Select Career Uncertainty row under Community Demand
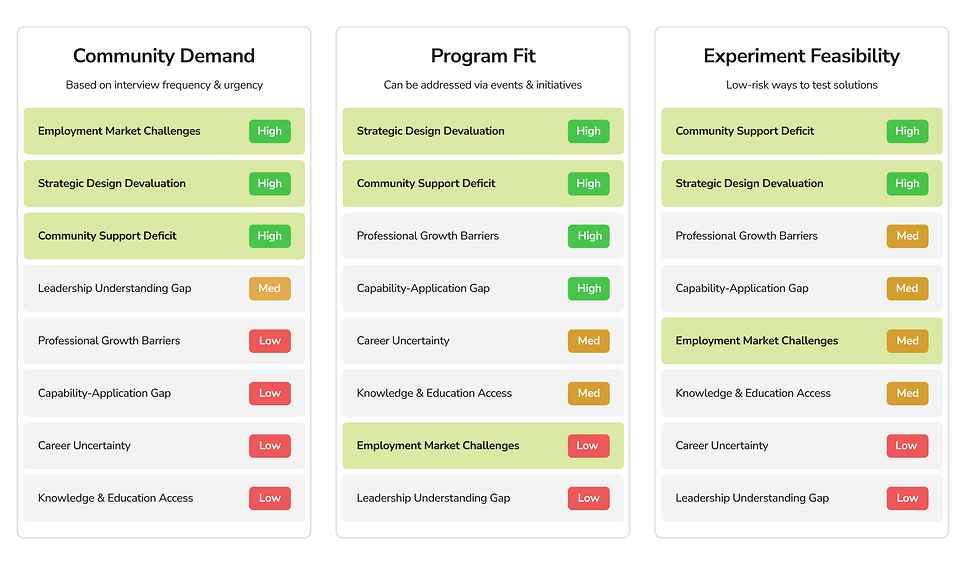The height and width of the screenshot is (564, 966). [84, 445]
